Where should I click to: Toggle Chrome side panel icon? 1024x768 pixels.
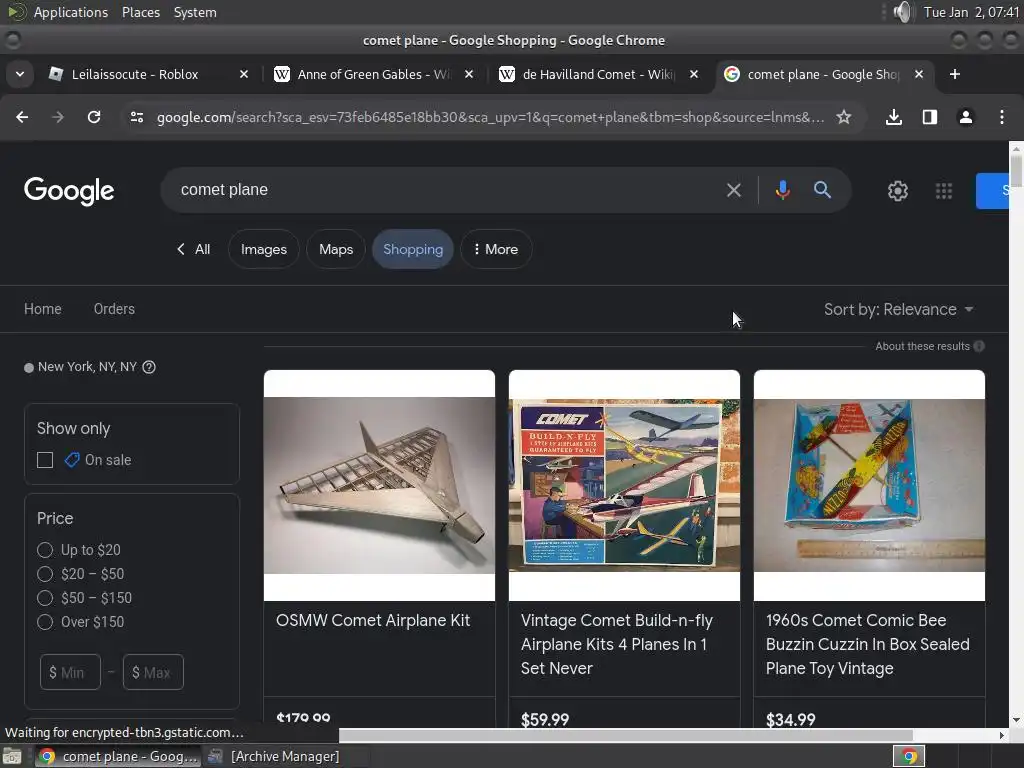[930, 117]
